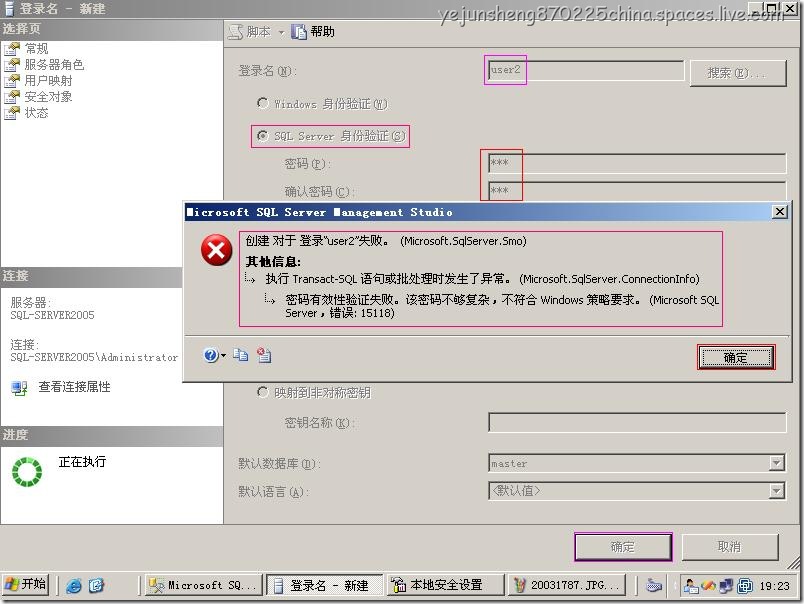
Task: Click the keyboard language bar icon
Action: point(654,585)
